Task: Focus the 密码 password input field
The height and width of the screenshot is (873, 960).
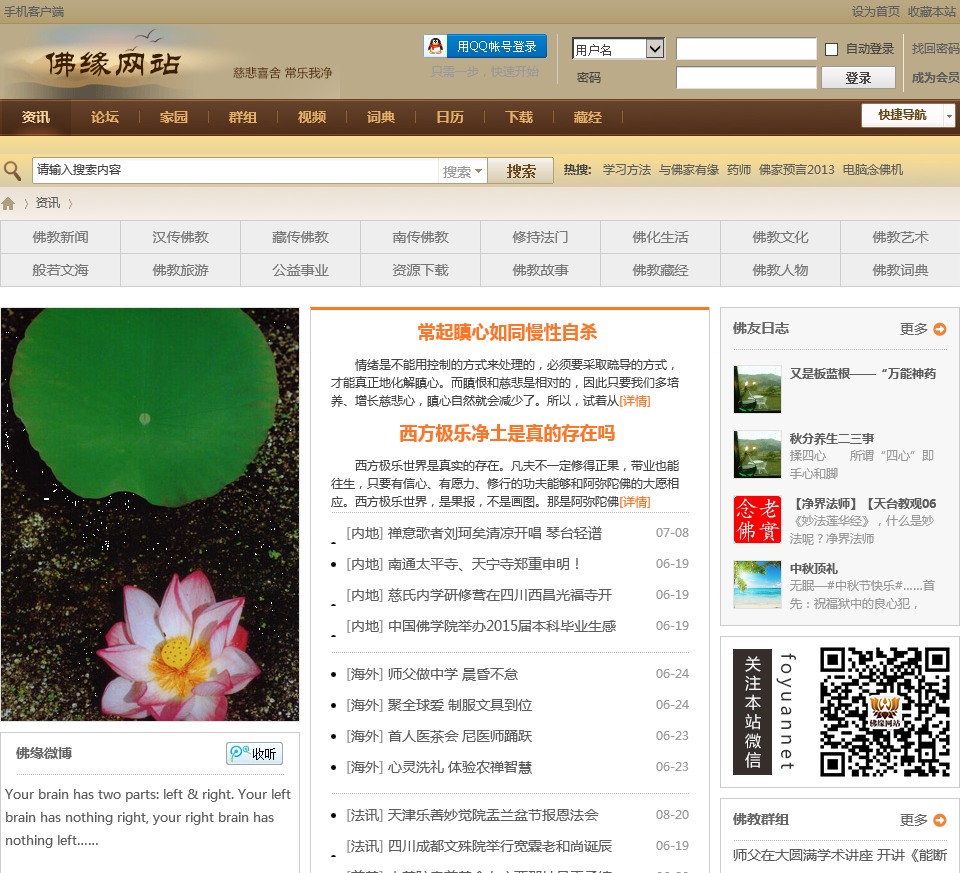Action: [x=746, y=78]
